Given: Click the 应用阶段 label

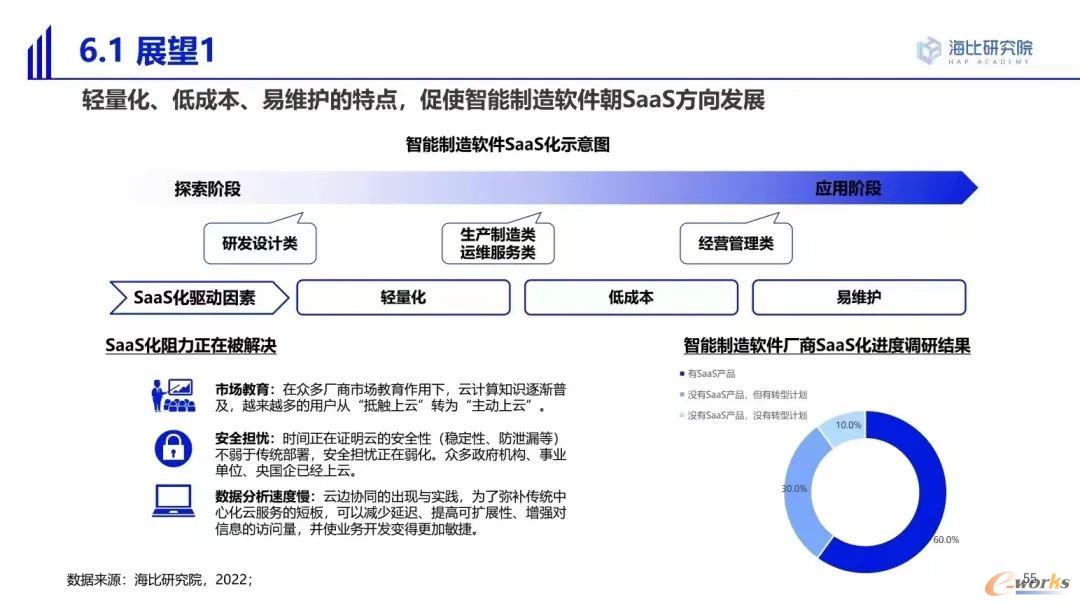Looking at the screenshot, I should 848,189.
